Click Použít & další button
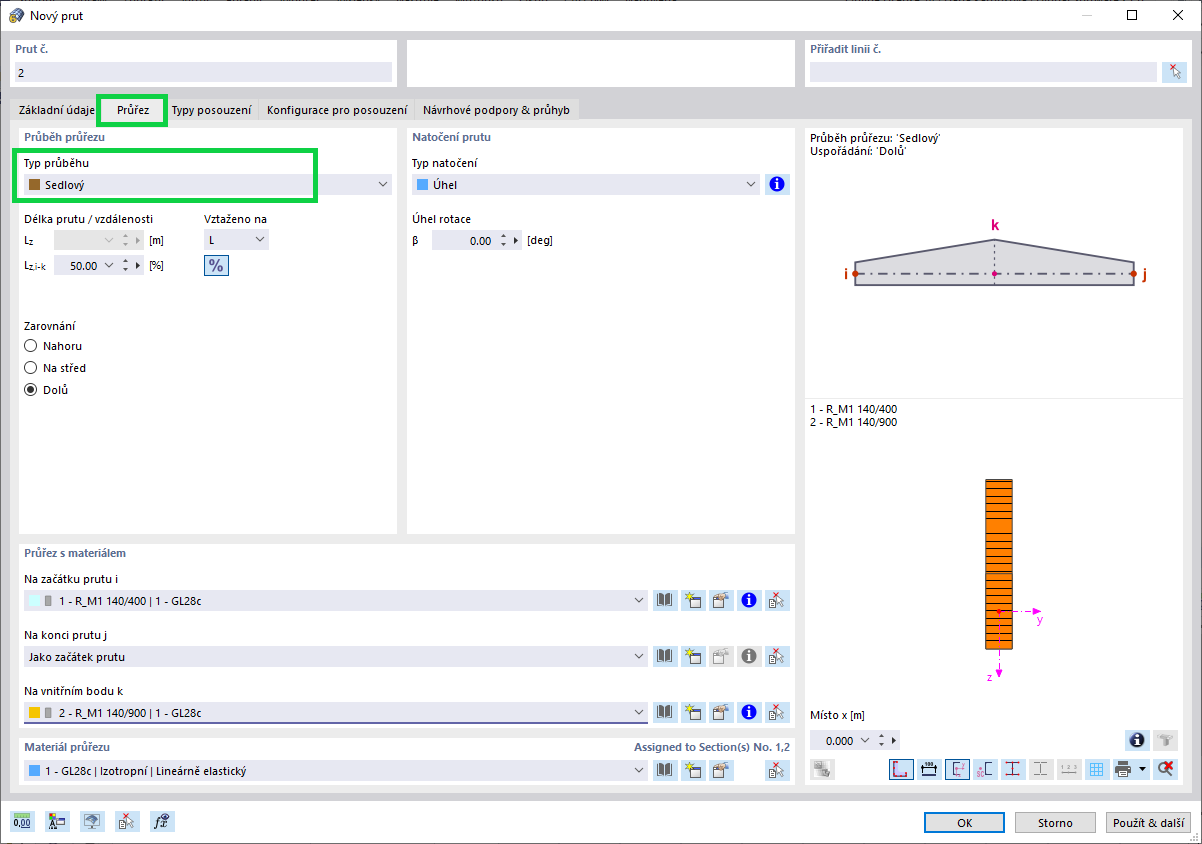This screenshot has width=1202, height=844. coord(1148,822)
